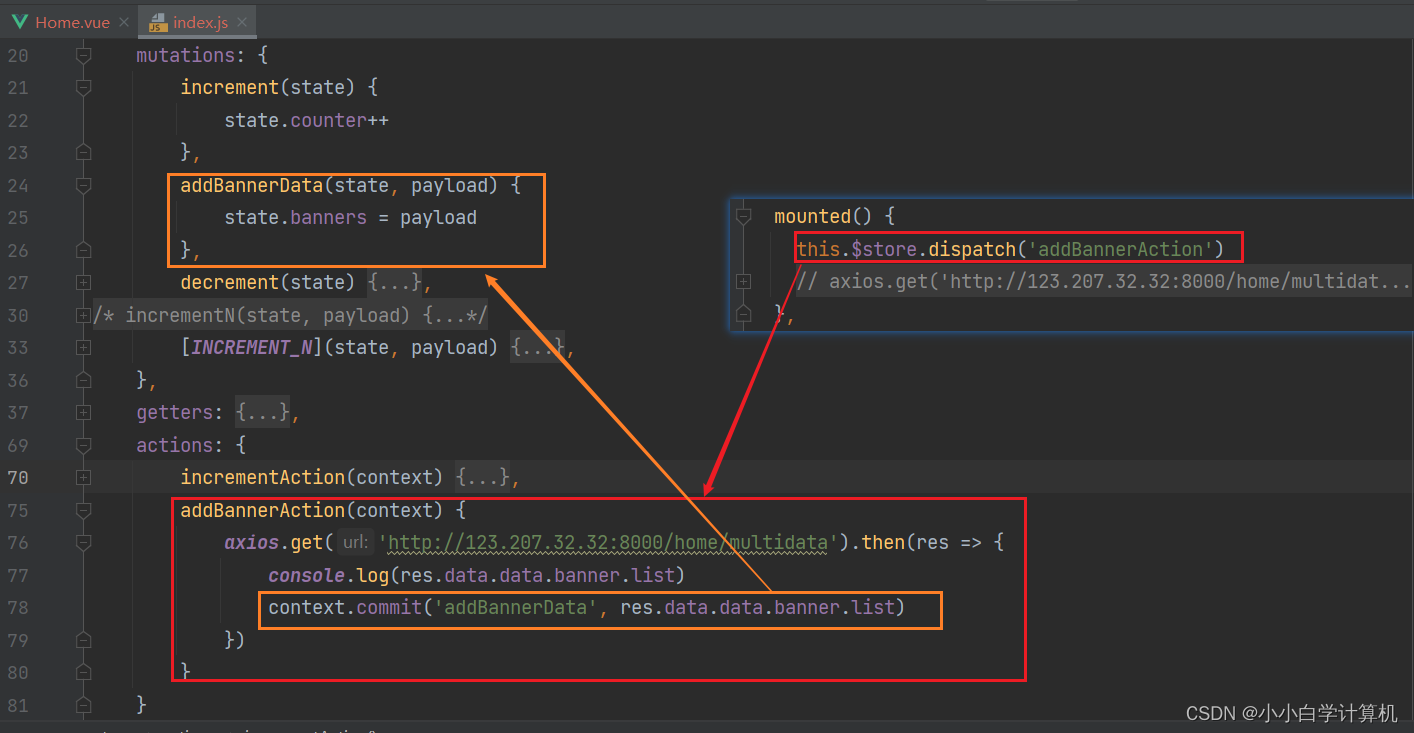Screen dimensions: 1414x733
Task: Expand the folded {...} after getters
Action: click(x=262, y=413)
